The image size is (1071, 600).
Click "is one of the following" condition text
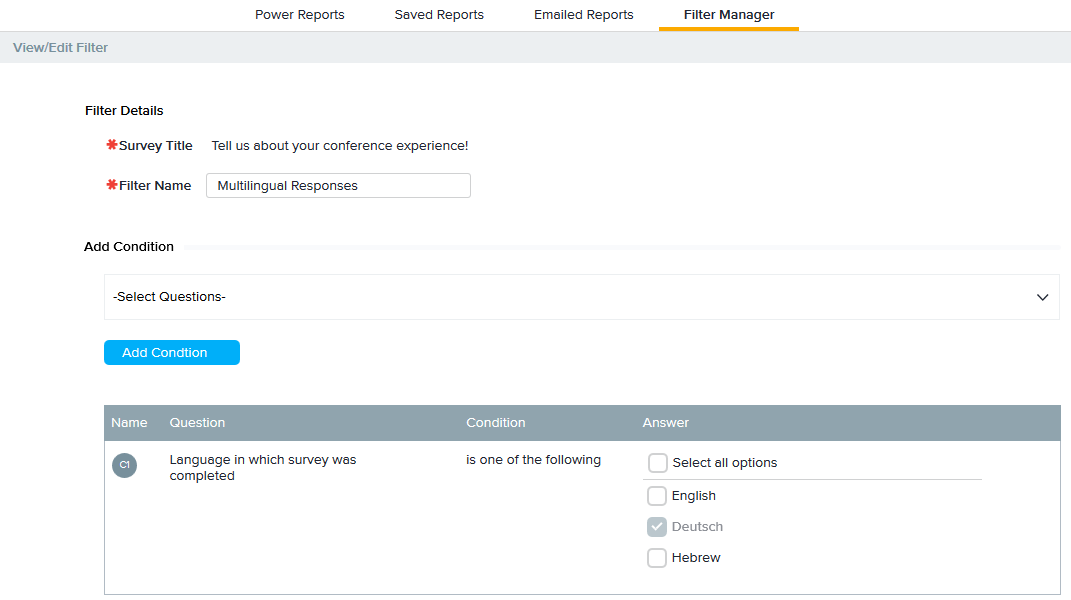pyautogui.click(x=533, y=460)
